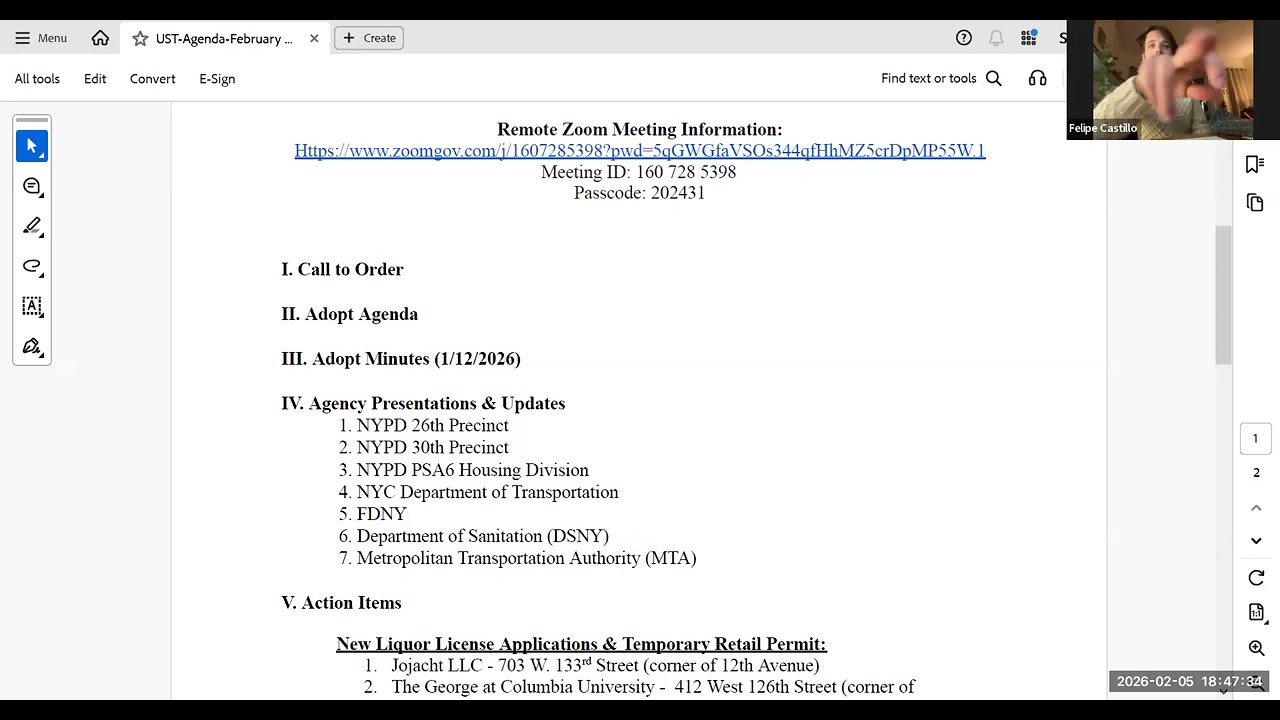This screenshot has width=1280, height=720.
Task: Open the notifications bell
Action: pos(996,38)
